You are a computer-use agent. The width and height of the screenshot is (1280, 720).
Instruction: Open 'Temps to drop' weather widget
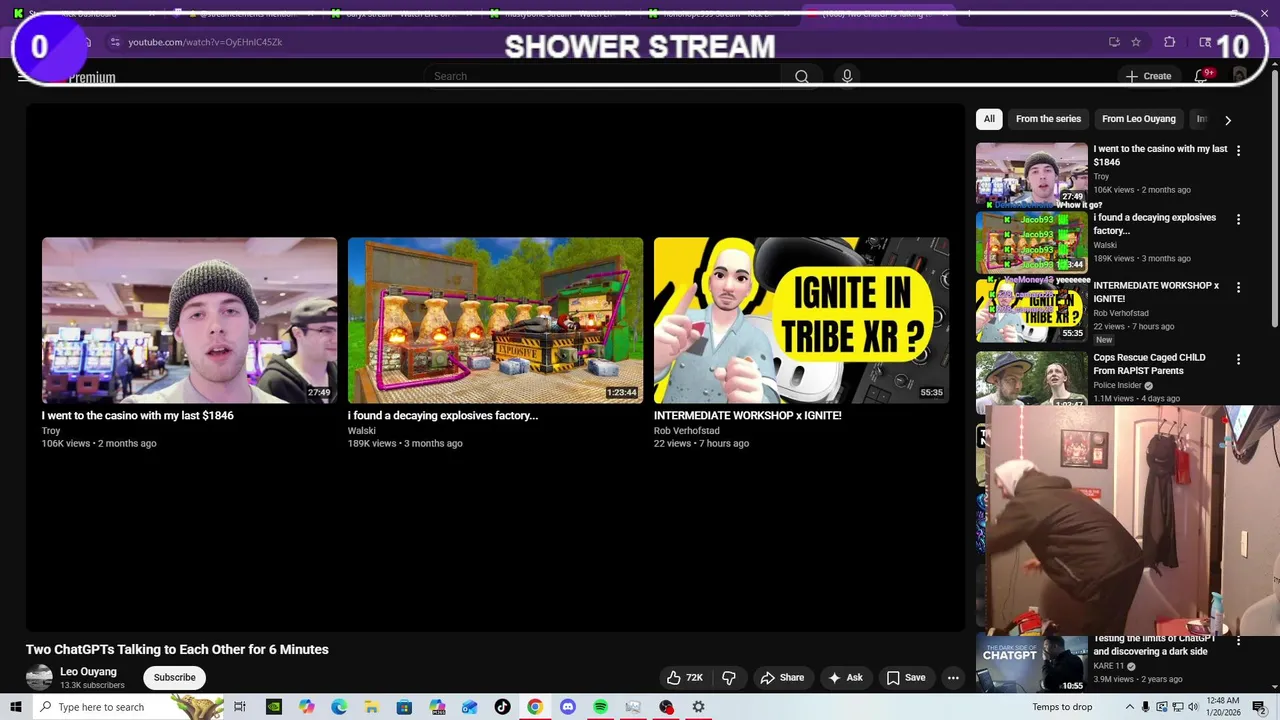click(1062, 707)
